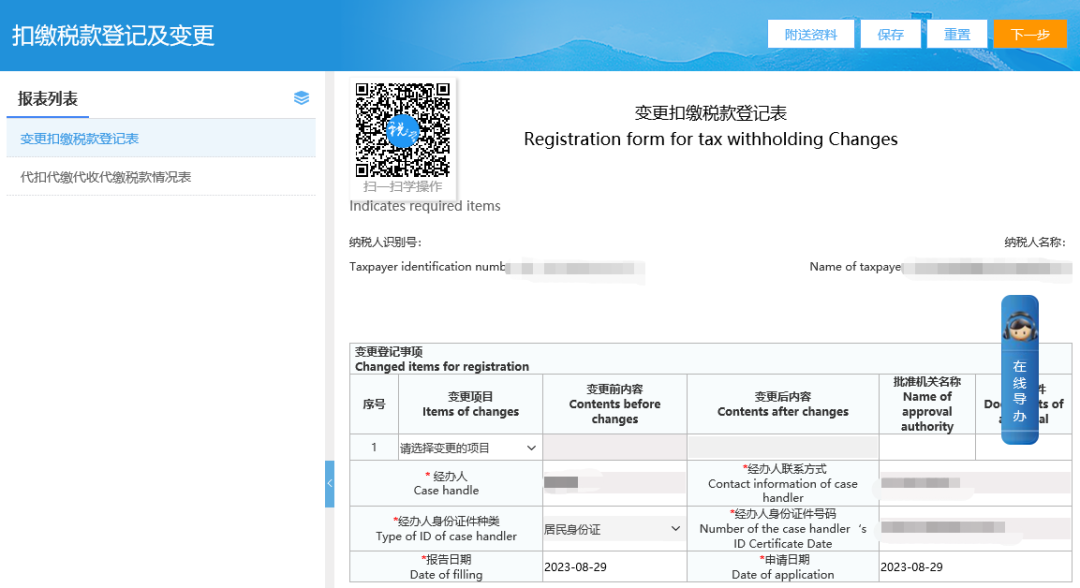1080x588 pixels.
Task: Click the 附送资料 button
Action: click(811, 34)
